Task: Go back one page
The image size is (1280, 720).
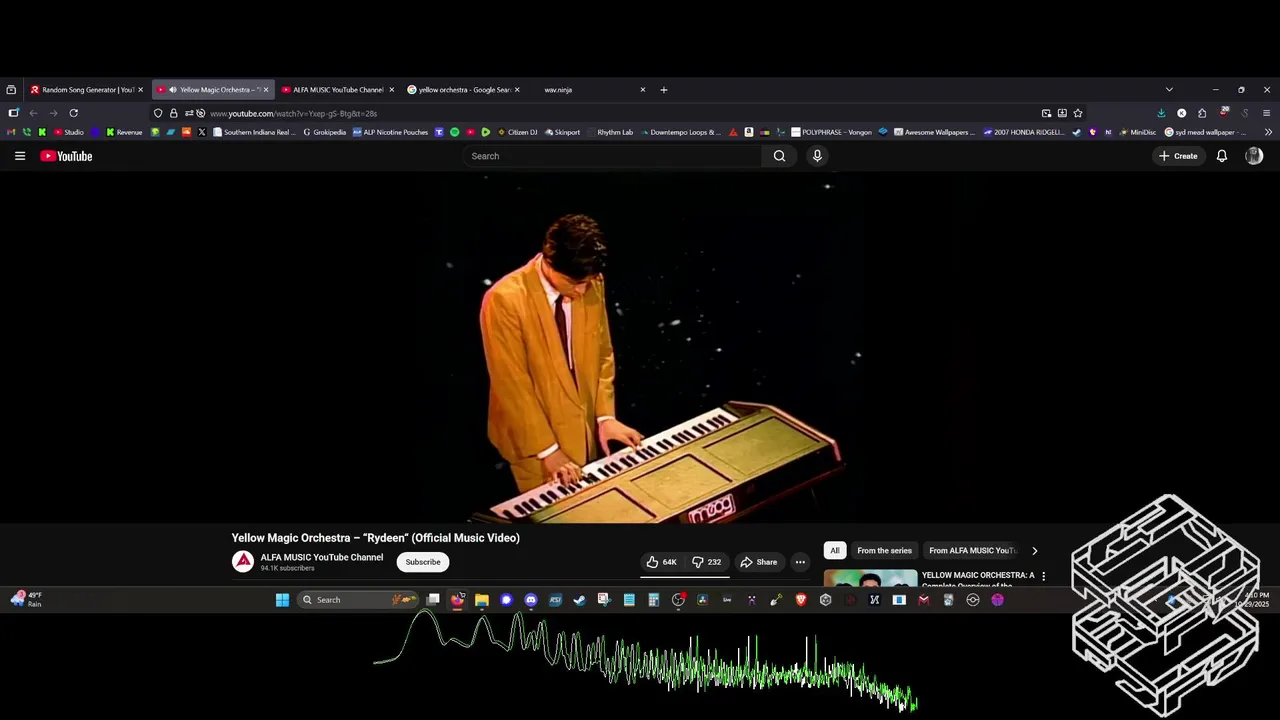Action: coord(33,113)
